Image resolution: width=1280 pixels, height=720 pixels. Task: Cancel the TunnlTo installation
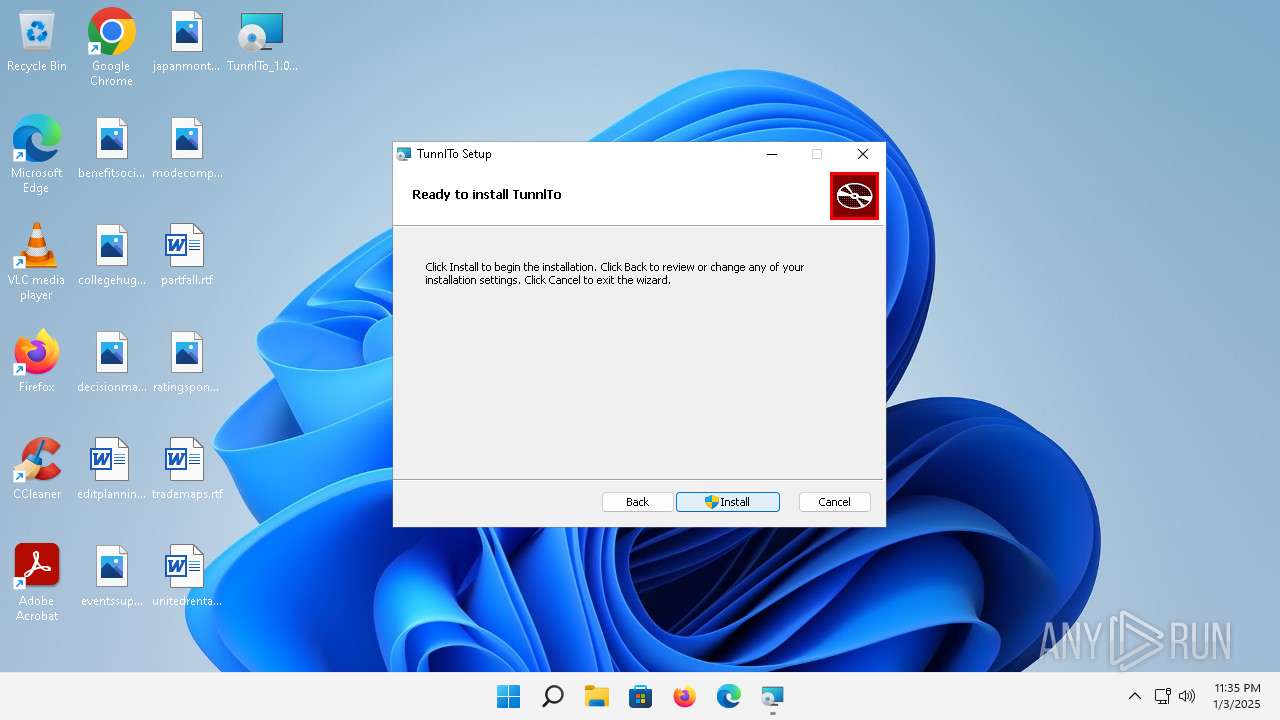(x=834, y=502)
